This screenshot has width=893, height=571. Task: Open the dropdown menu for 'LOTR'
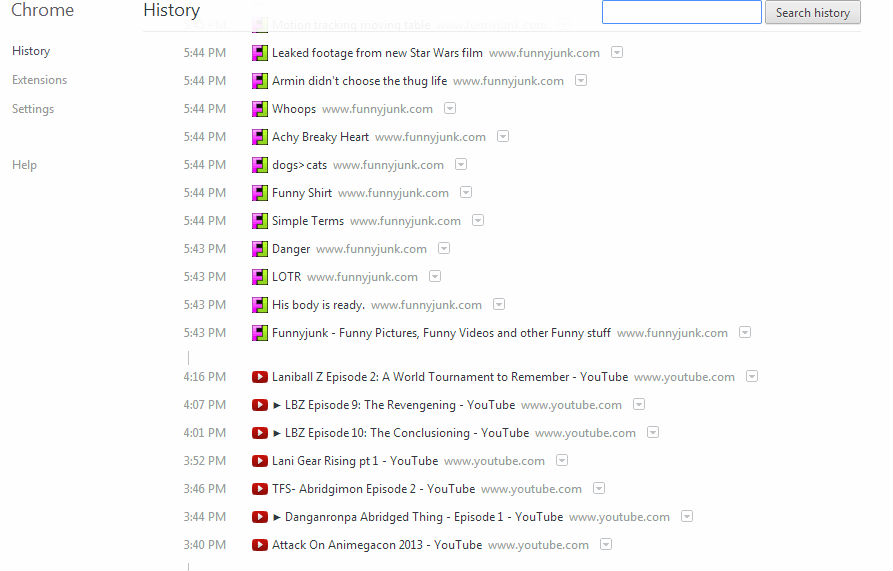(435, 276)
